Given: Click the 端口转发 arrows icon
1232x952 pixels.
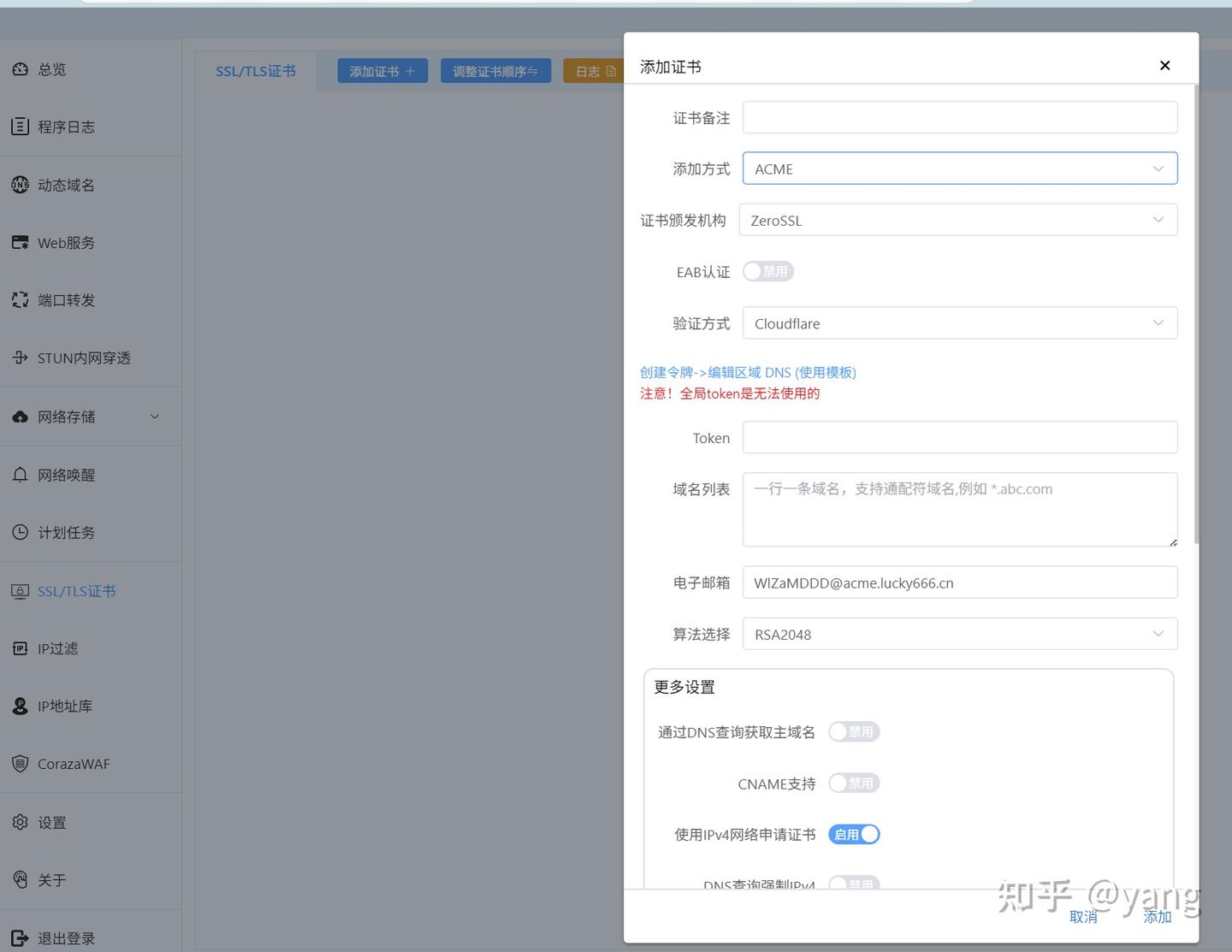Looking at the screenshot, I should [21, 300].
